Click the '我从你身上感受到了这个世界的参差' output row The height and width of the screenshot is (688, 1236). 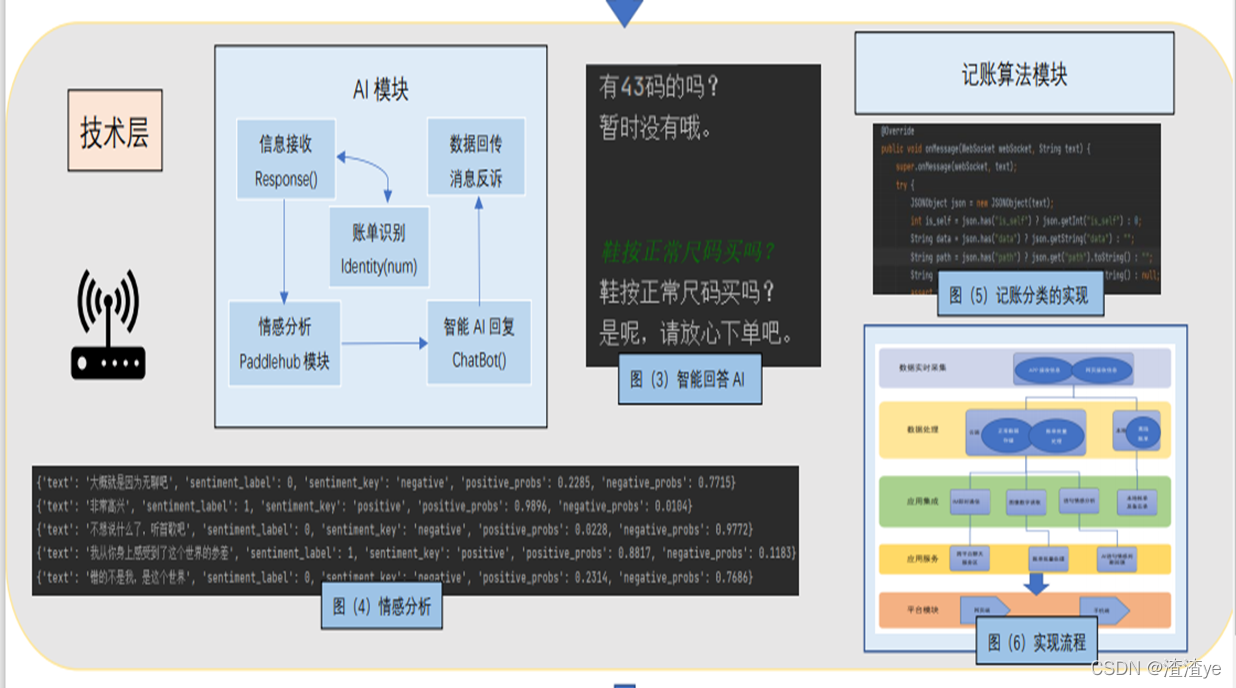(x=416, y=553)
